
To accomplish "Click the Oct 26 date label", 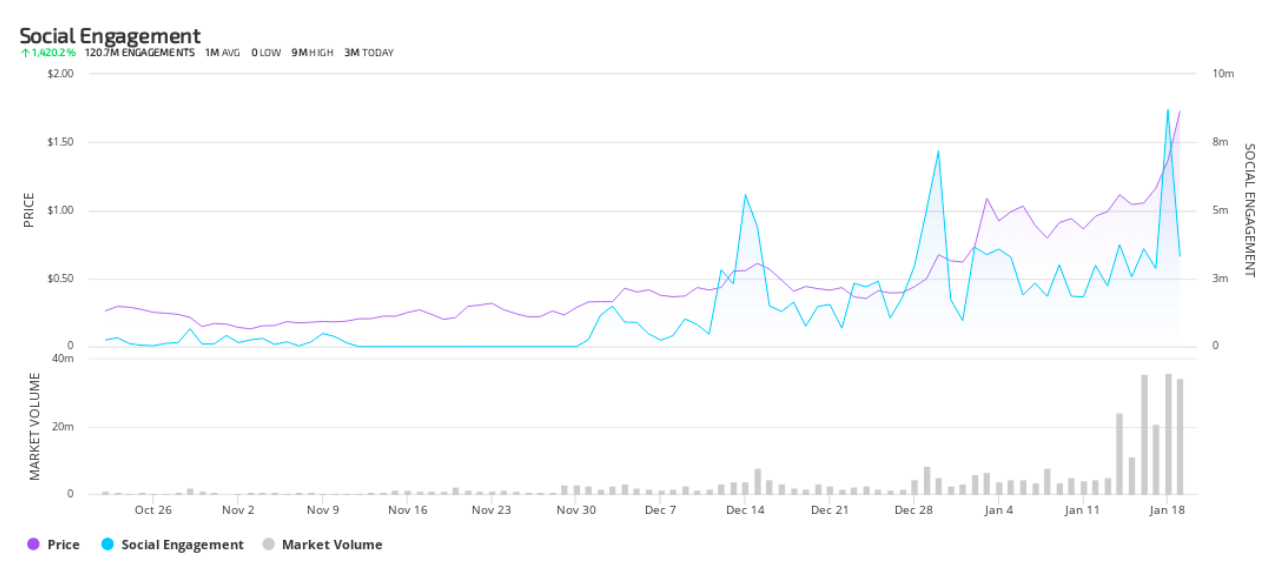I will [153, 510].
